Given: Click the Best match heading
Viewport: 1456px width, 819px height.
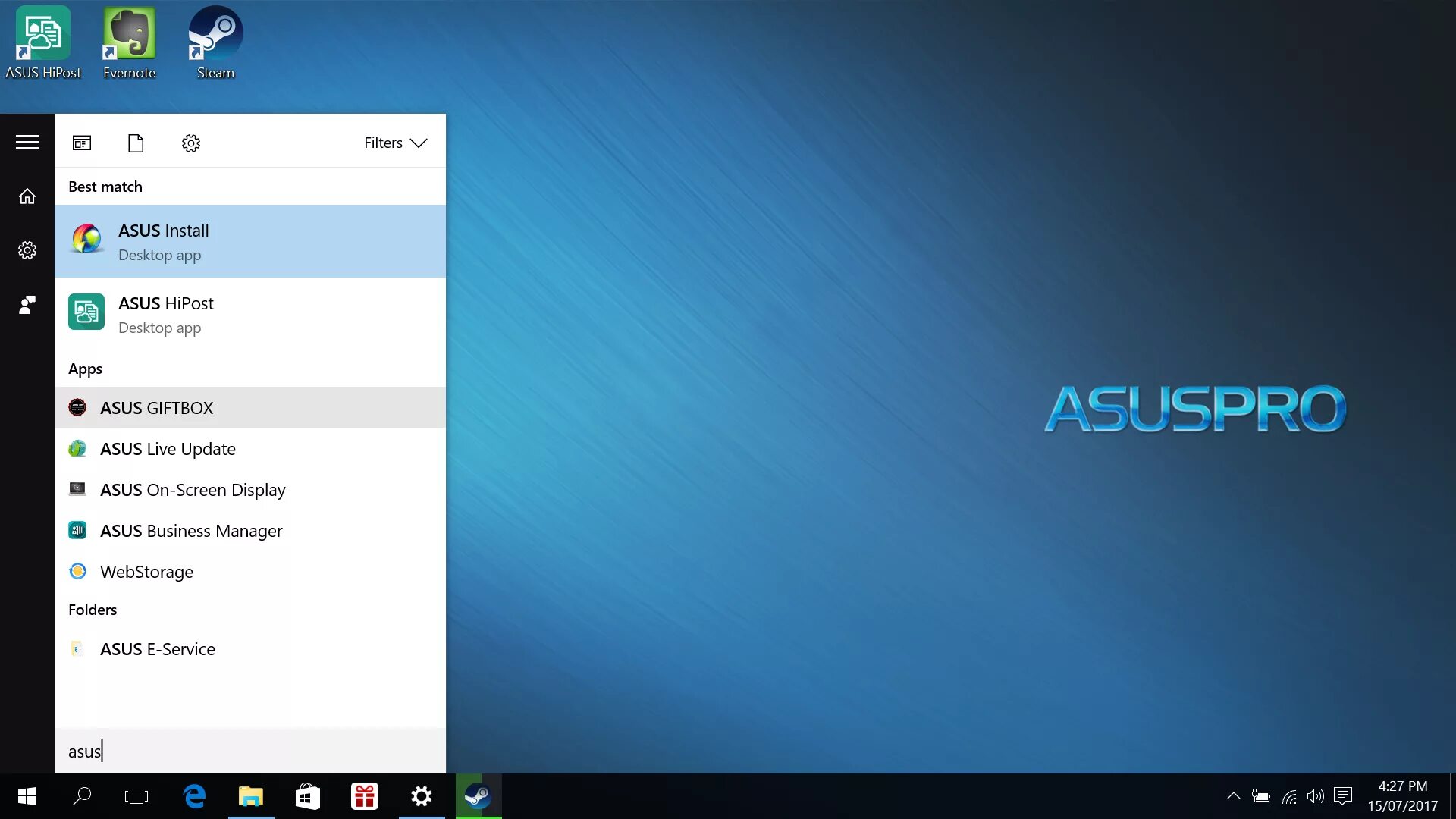Looking at the screenshot, I should tap(105, 187).
